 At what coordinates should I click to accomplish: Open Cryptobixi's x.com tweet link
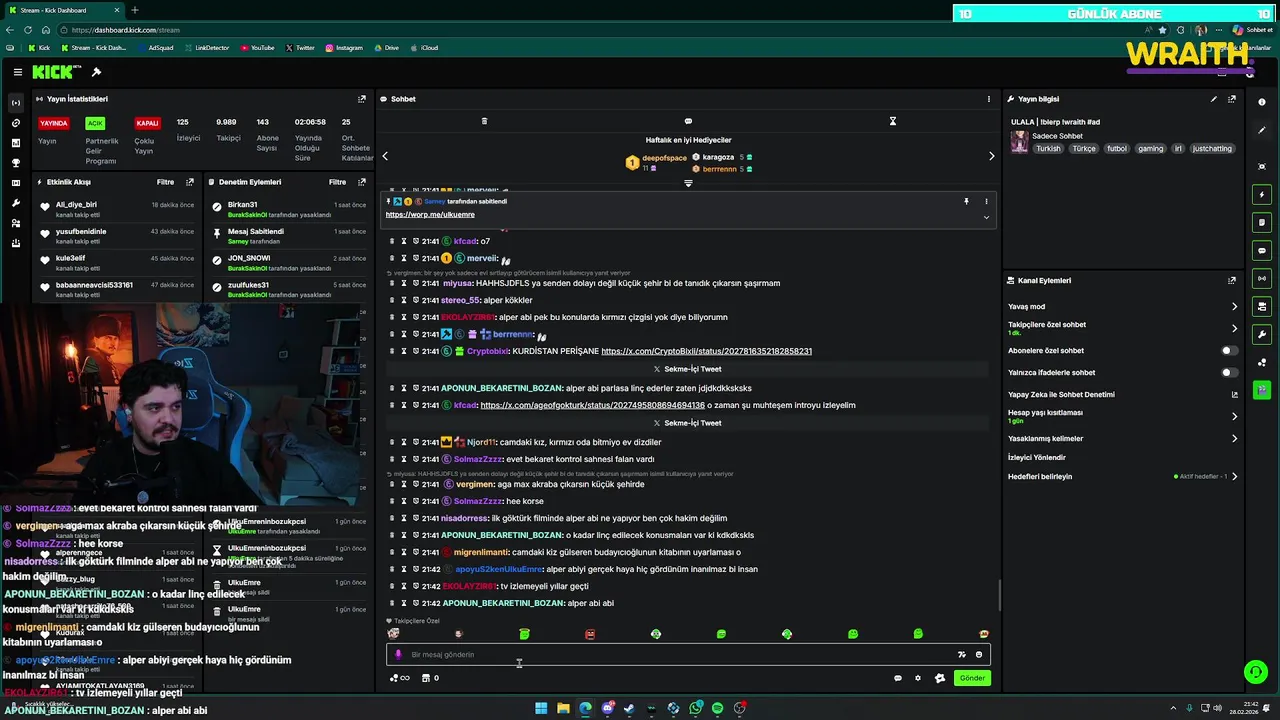point(706,351)
